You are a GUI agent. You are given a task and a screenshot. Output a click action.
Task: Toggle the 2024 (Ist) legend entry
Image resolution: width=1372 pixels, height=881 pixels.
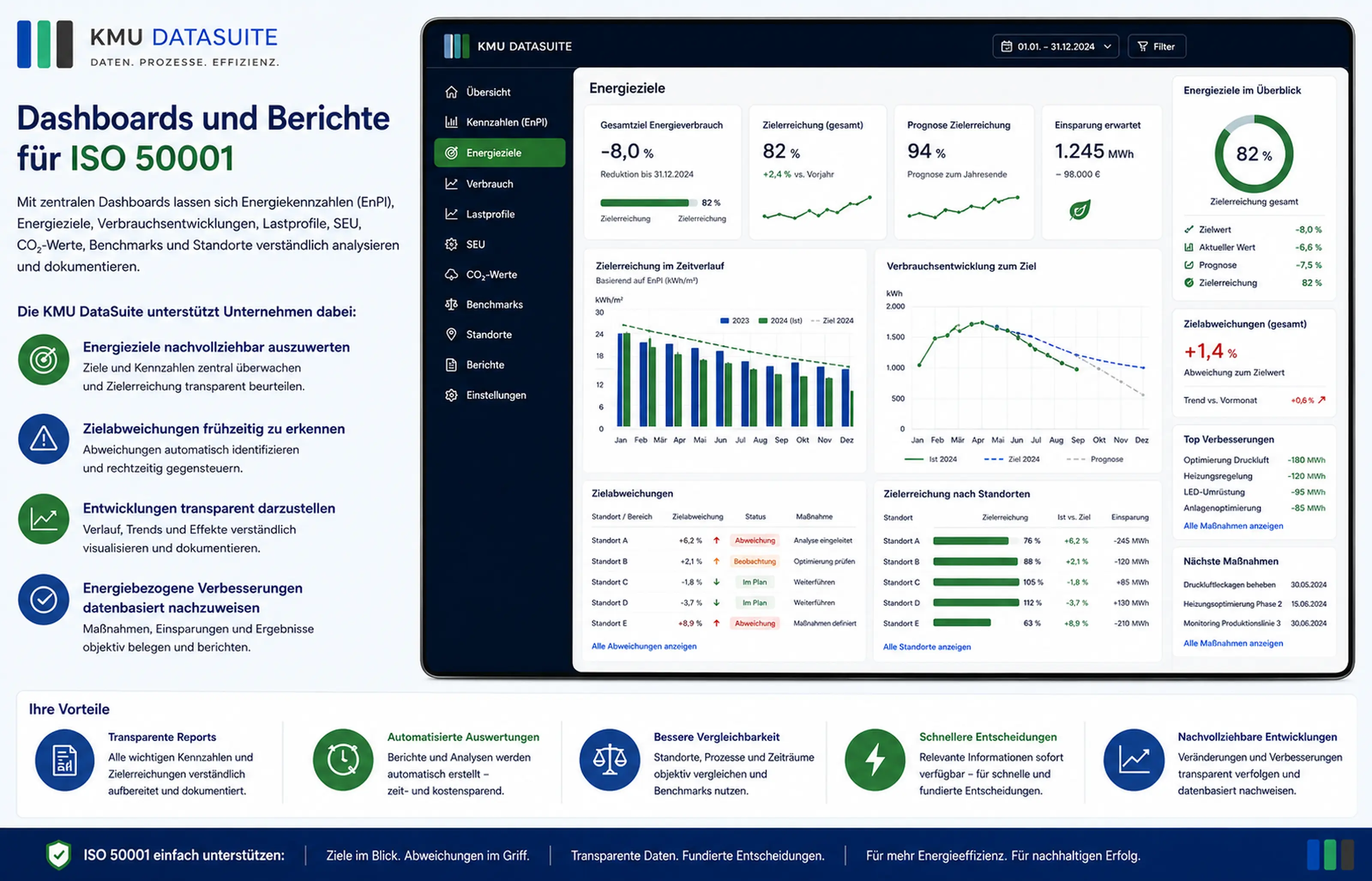[x=780, y=321]
